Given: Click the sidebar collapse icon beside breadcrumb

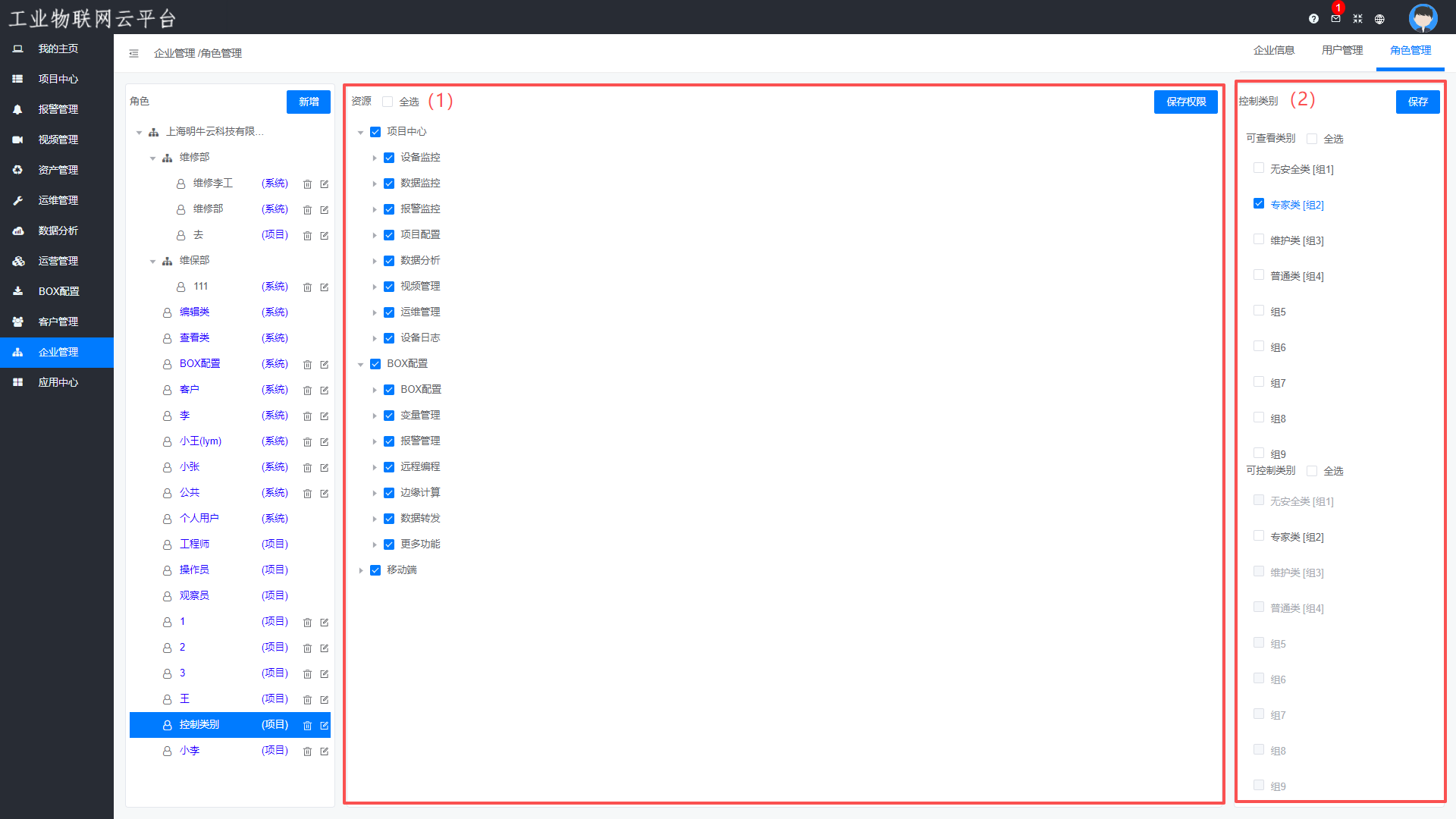Looking at the screenshot, I should click(133, 53).
